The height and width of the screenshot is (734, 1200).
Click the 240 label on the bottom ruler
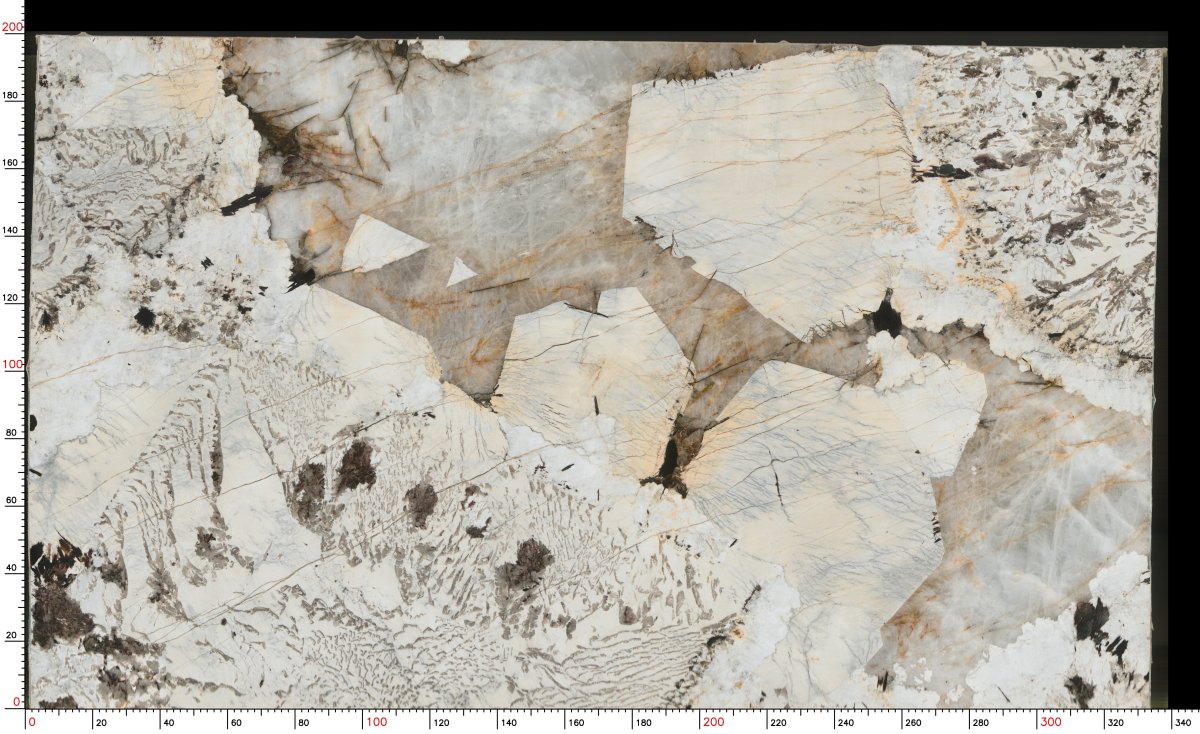point(848,722)
